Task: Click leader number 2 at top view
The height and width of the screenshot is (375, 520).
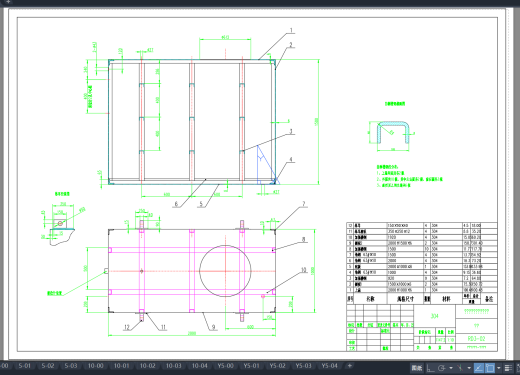Action: tap(291, 45)
